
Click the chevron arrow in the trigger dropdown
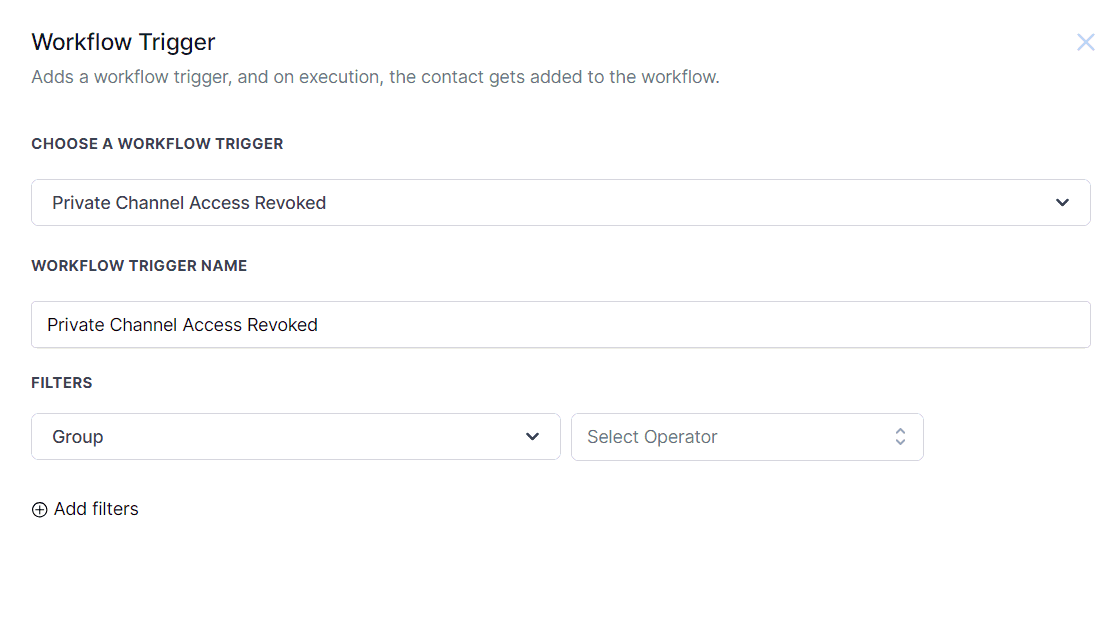click(x=1062, y=203)
